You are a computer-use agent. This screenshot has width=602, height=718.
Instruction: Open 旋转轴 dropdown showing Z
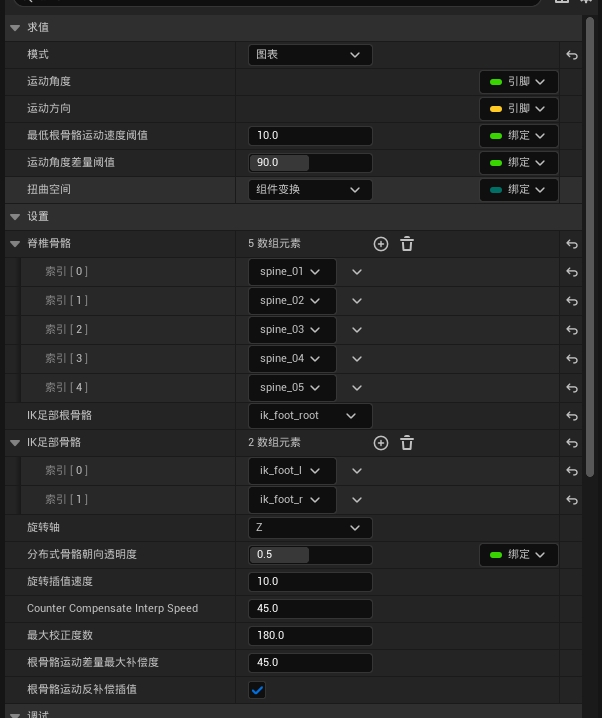click(310, 528)
